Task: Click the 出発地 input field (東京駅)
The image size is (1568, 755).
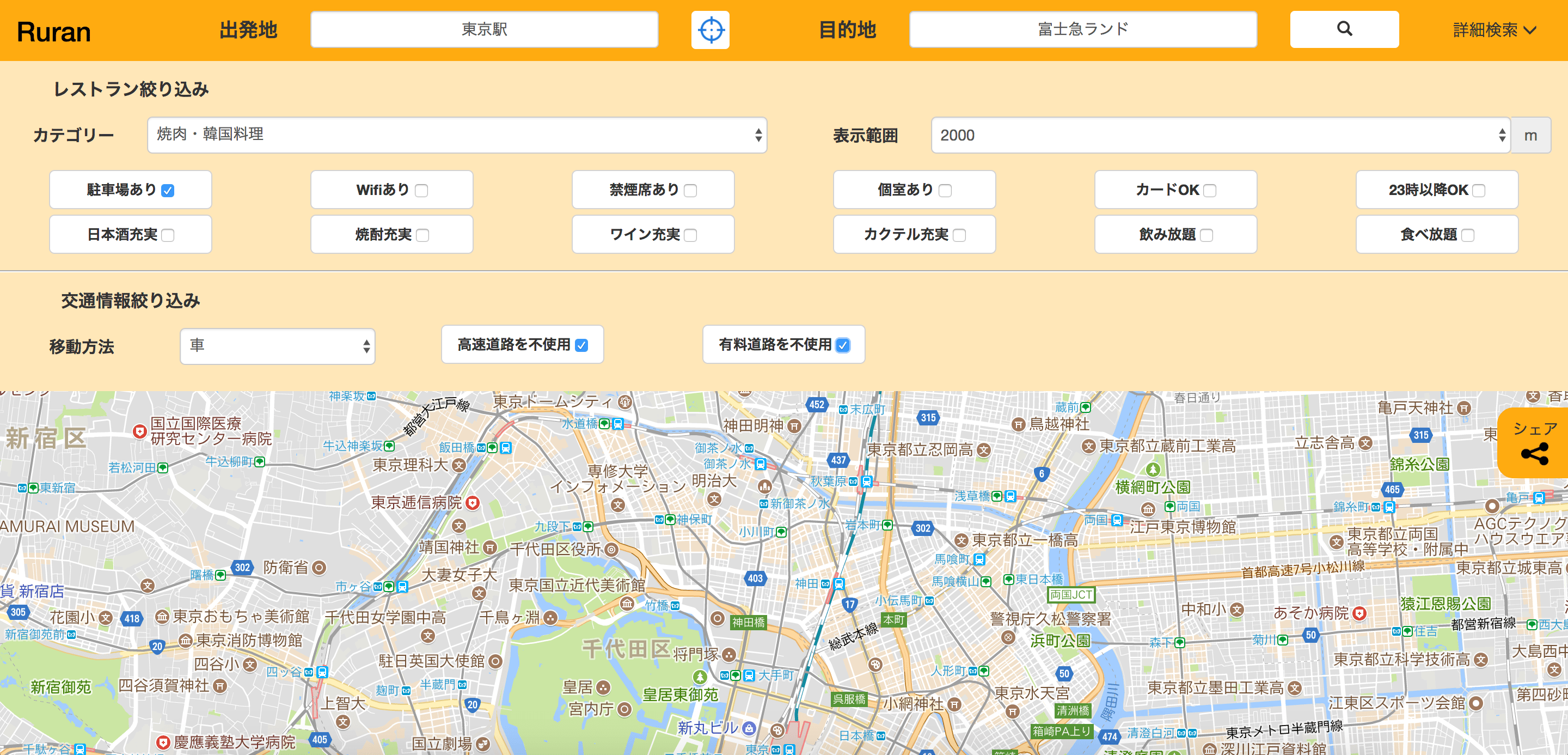Action: [x=484, y=29]
